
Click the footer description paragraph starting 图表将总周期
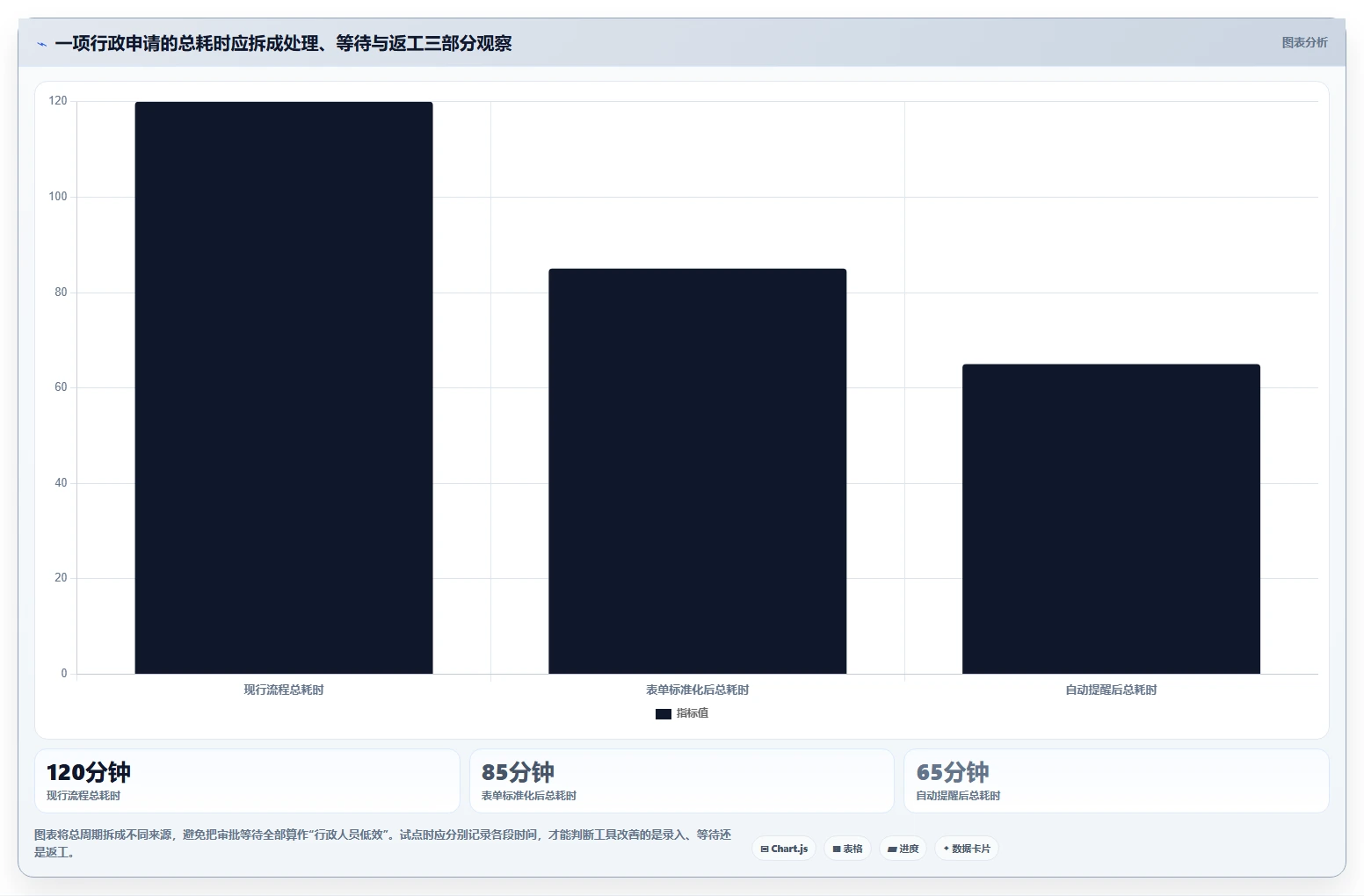click(382, 843)
